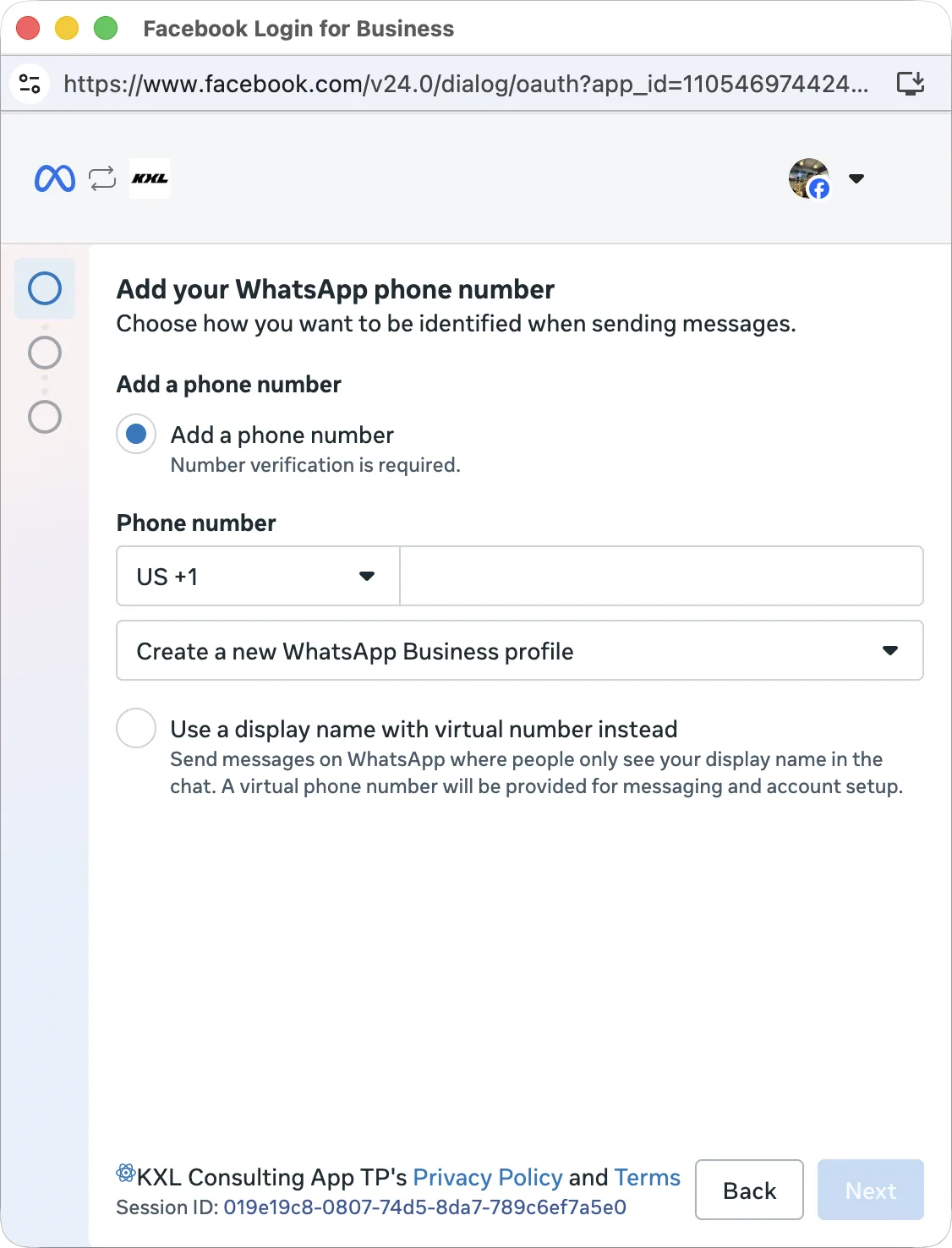Click the Meta infinity logo
Image resolution: width=952 pixels, height=1248 pixels.
55,178
